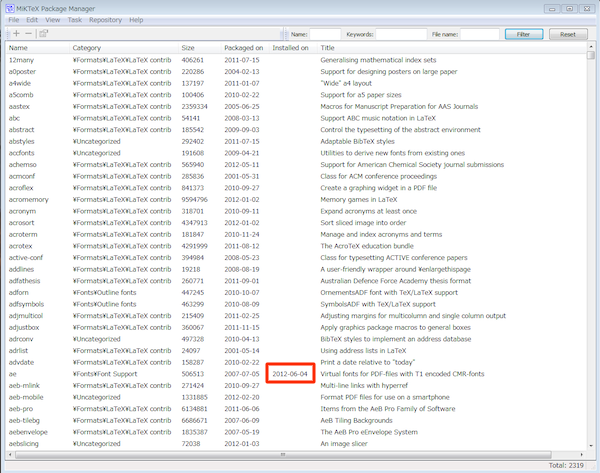Open the Edit menu
The height and width of the screenshot is (473, 600).
[x=32, y=20]
